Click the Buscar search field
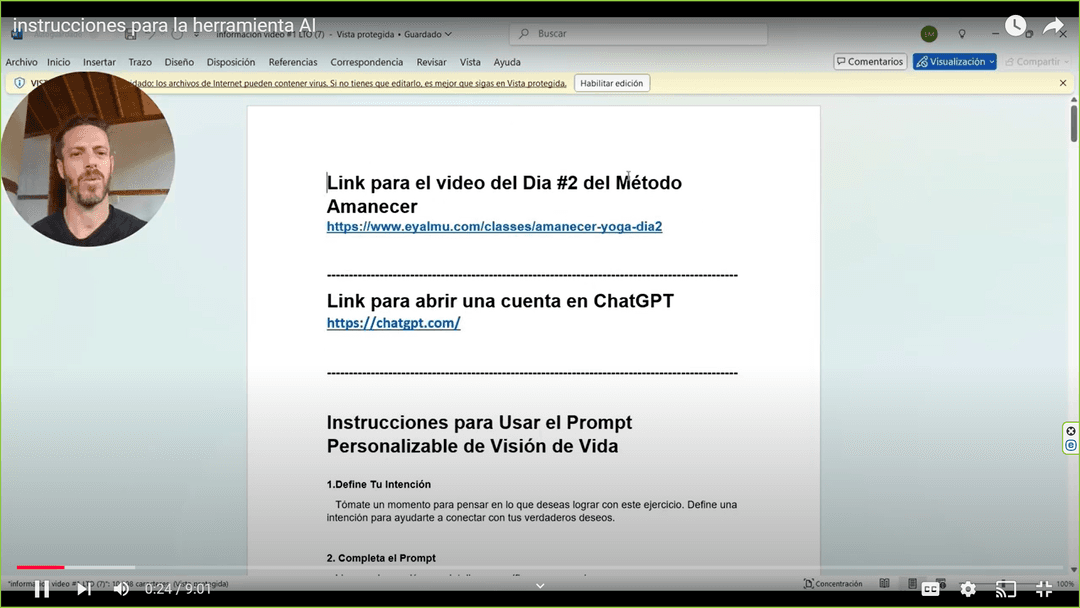This screenshot has width=1080, height=608. (x=640, y=34)
